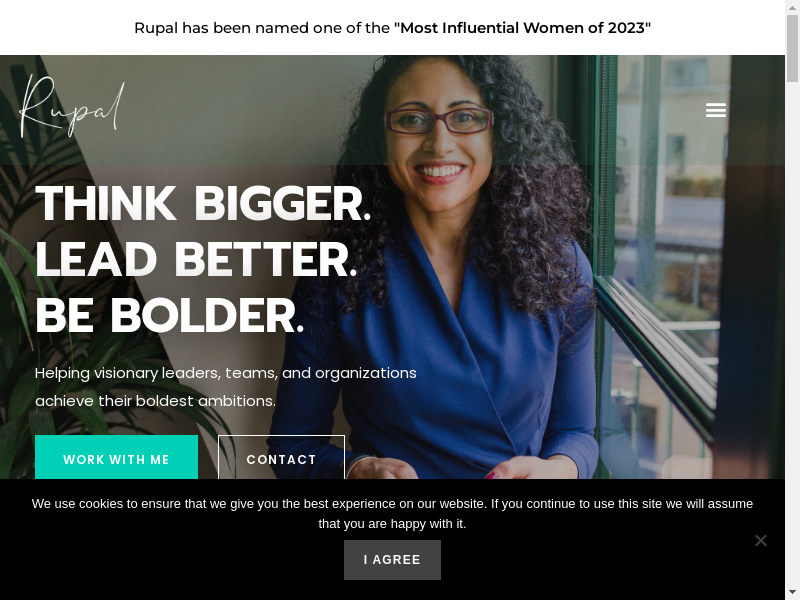Image resolution: width=800 pixels, height=600 pixels.
Task: Click the I AGREE cookie button
Action: (x=392, y=560)
